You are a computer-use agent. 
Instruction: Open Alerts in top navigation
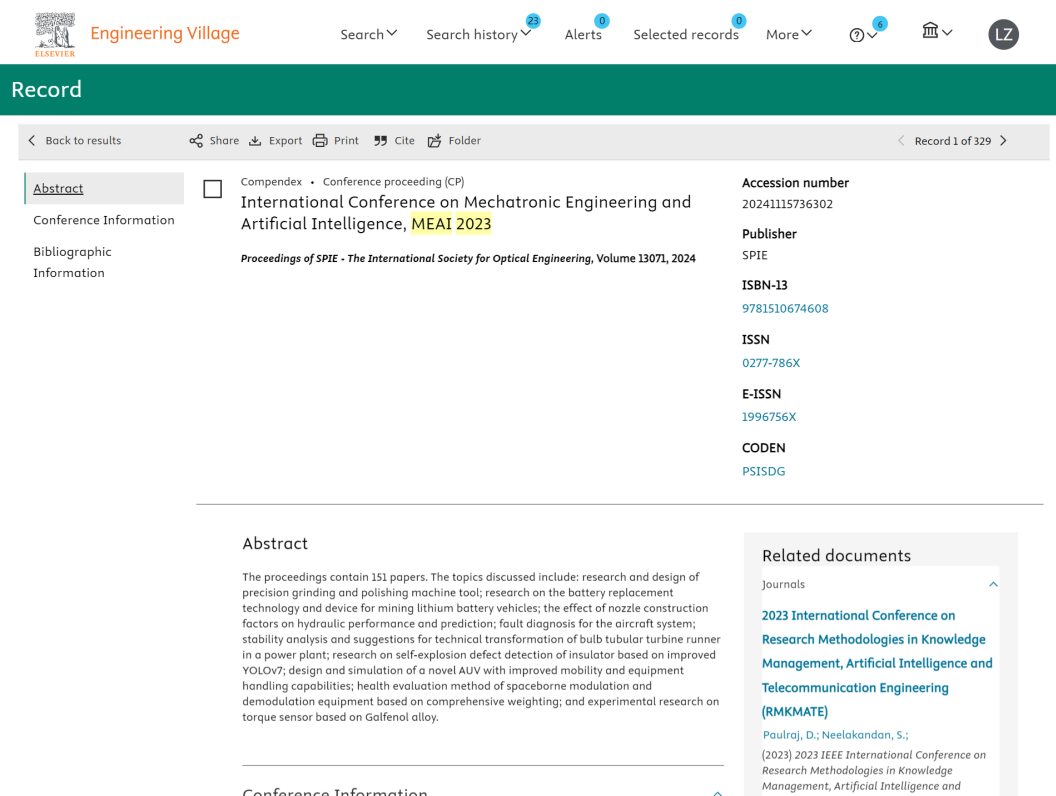click(x=583, y=34)
